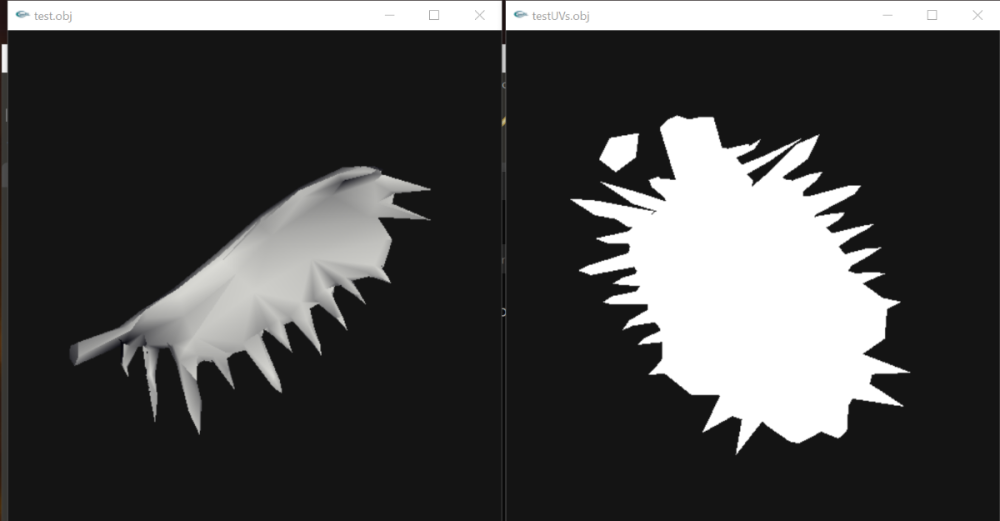Image resolution: width=1000 pixels, height=521 pixels.
Task: Minimize the testUVs.obj viewer window
Action: [x=887, y=15]
